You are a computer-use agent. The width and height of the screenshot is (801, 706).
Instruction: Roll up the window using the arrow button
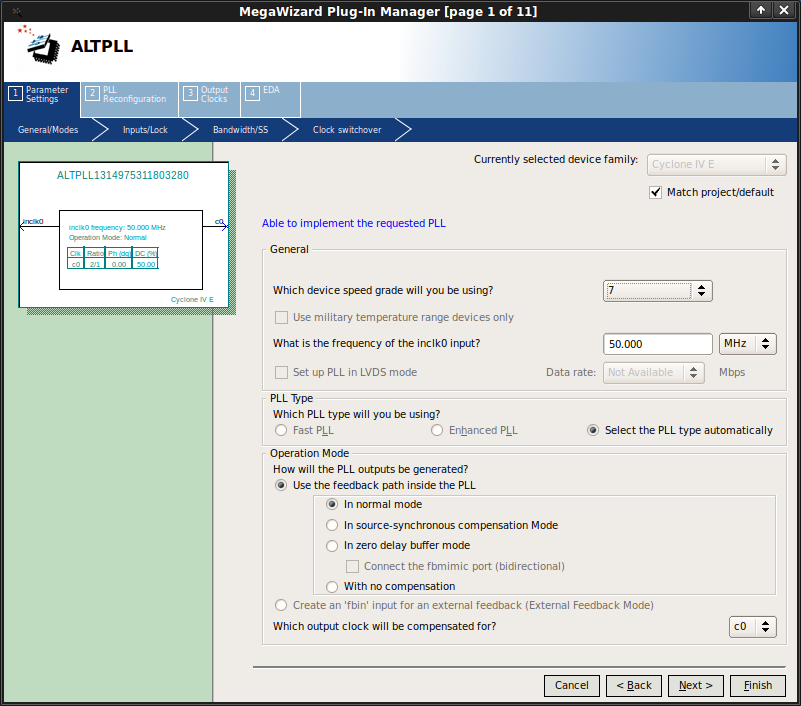tap(761, 10)
